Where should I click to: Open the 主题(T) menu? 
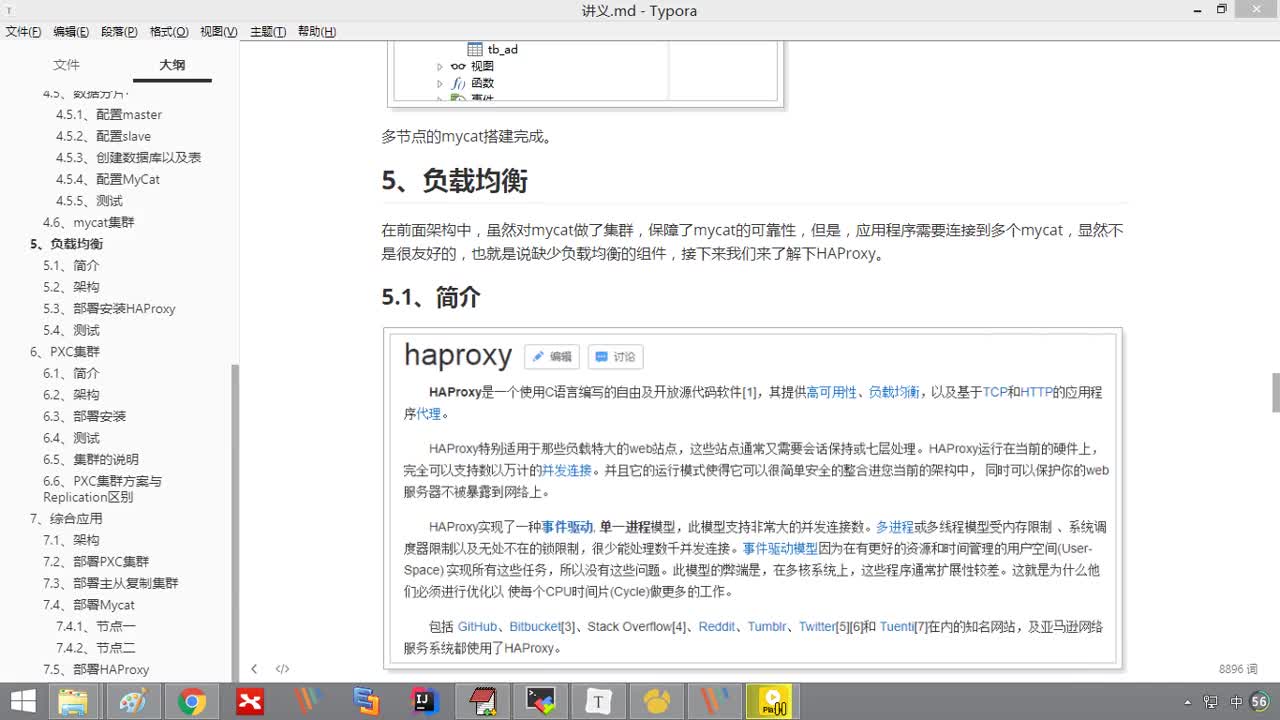[x=267, y=32]
